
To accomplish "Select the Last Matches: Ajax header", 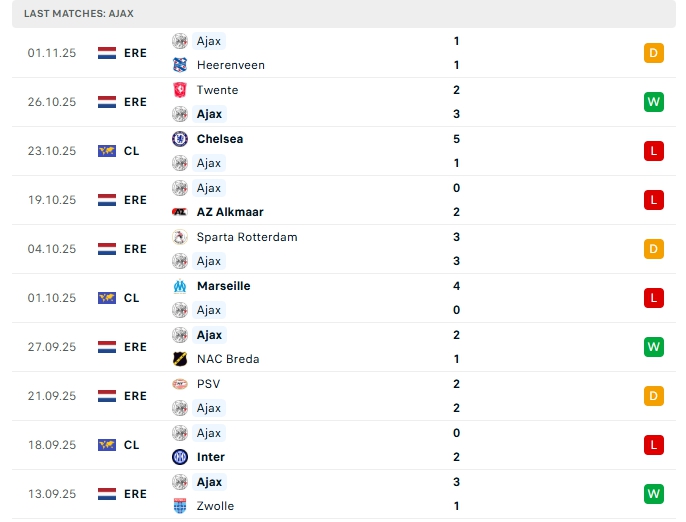I will 79,14.
